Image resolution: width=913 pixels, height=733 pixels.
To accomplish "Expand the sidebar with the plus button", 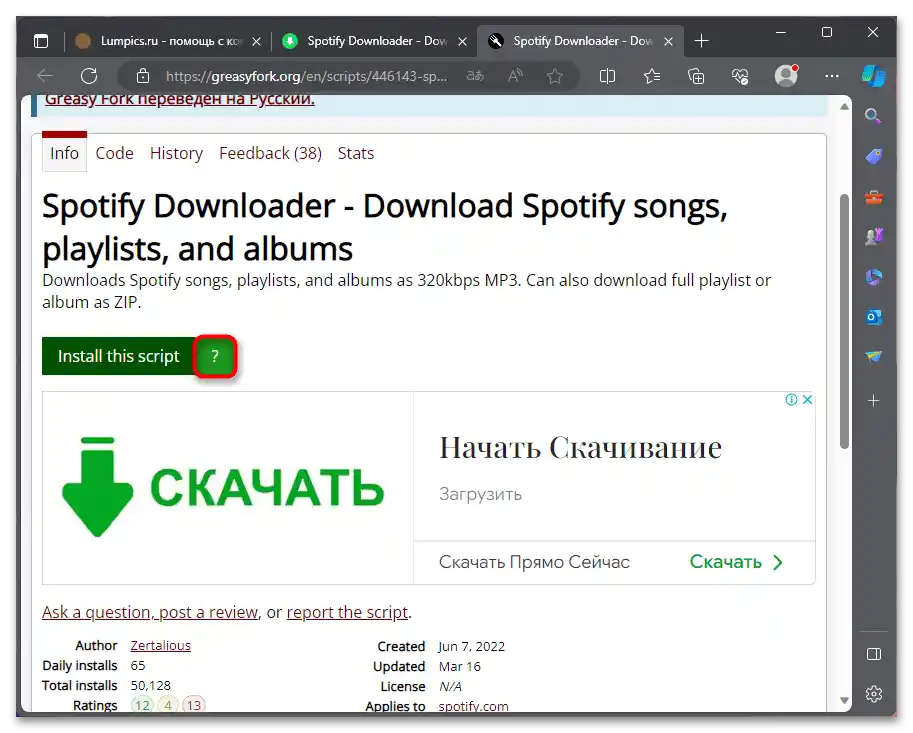I will tap(873, 399).
